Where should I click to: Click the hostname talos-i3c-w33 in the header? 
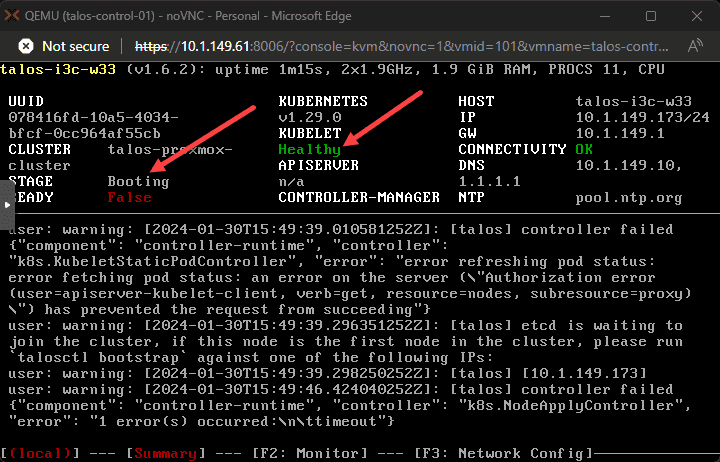(58, 69)
